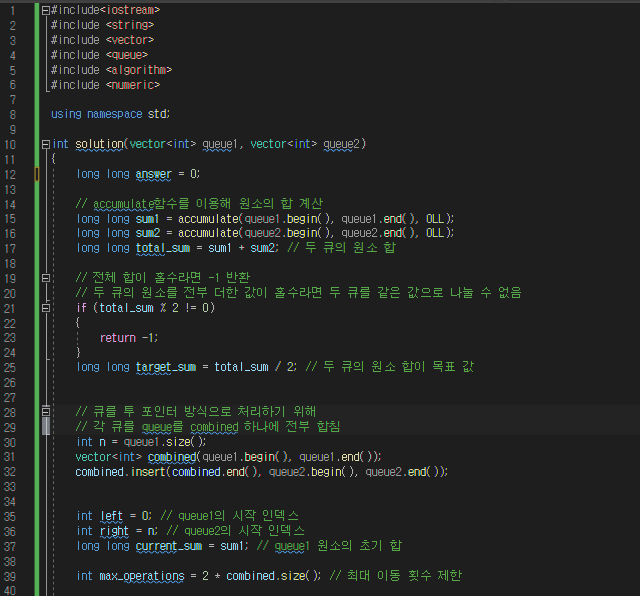The height and width of the screenshot is (596, 640).
Task: Click the 'sum2' declaration on line 16
Action: (148, 233)
